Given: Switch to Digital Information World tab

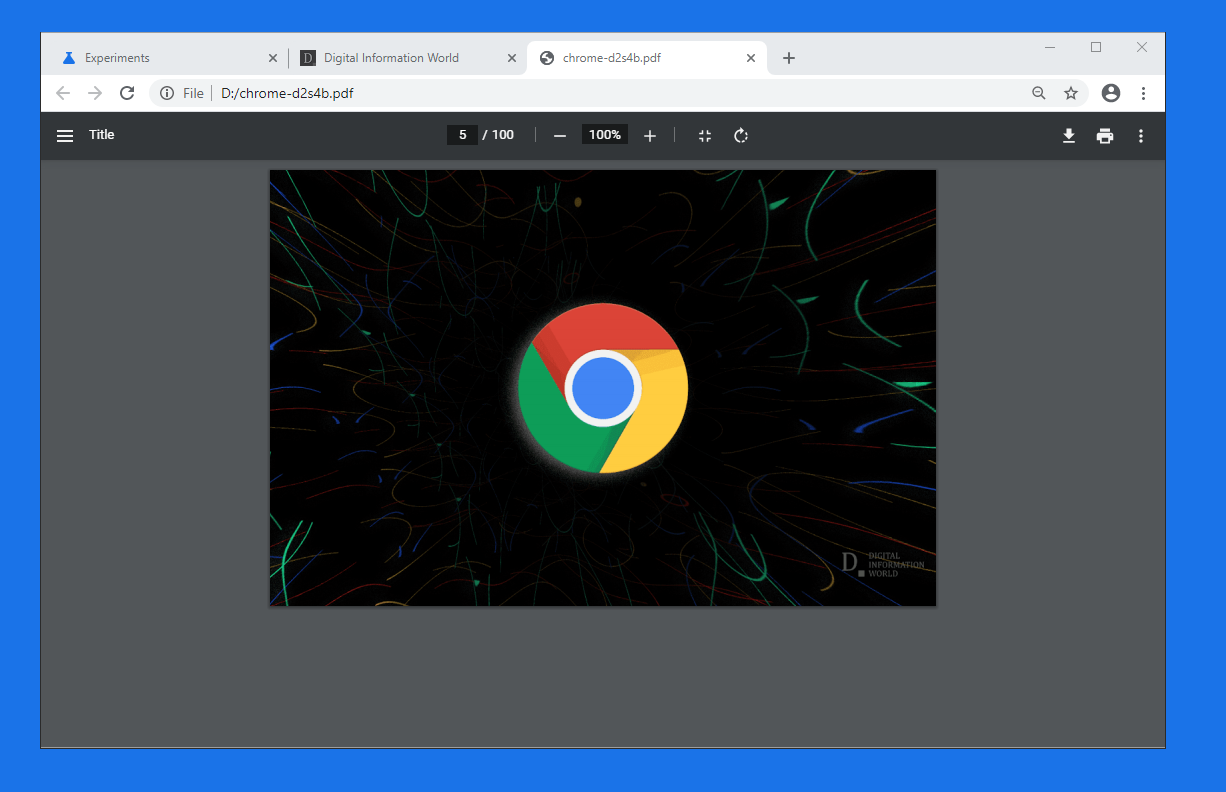Looking at the screenshot, I should [x=408, y=58].
